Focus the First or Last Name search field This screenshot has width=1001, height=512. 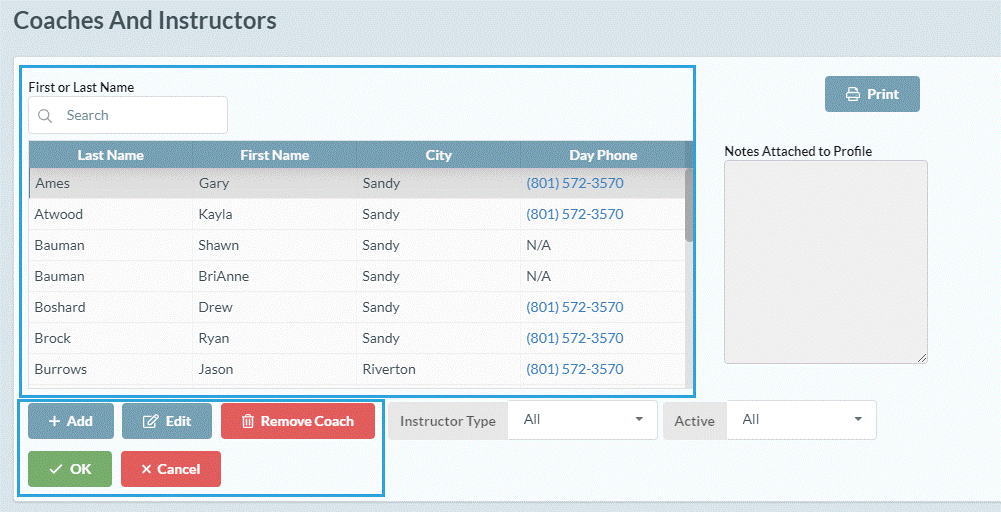(x=140, y=116)
